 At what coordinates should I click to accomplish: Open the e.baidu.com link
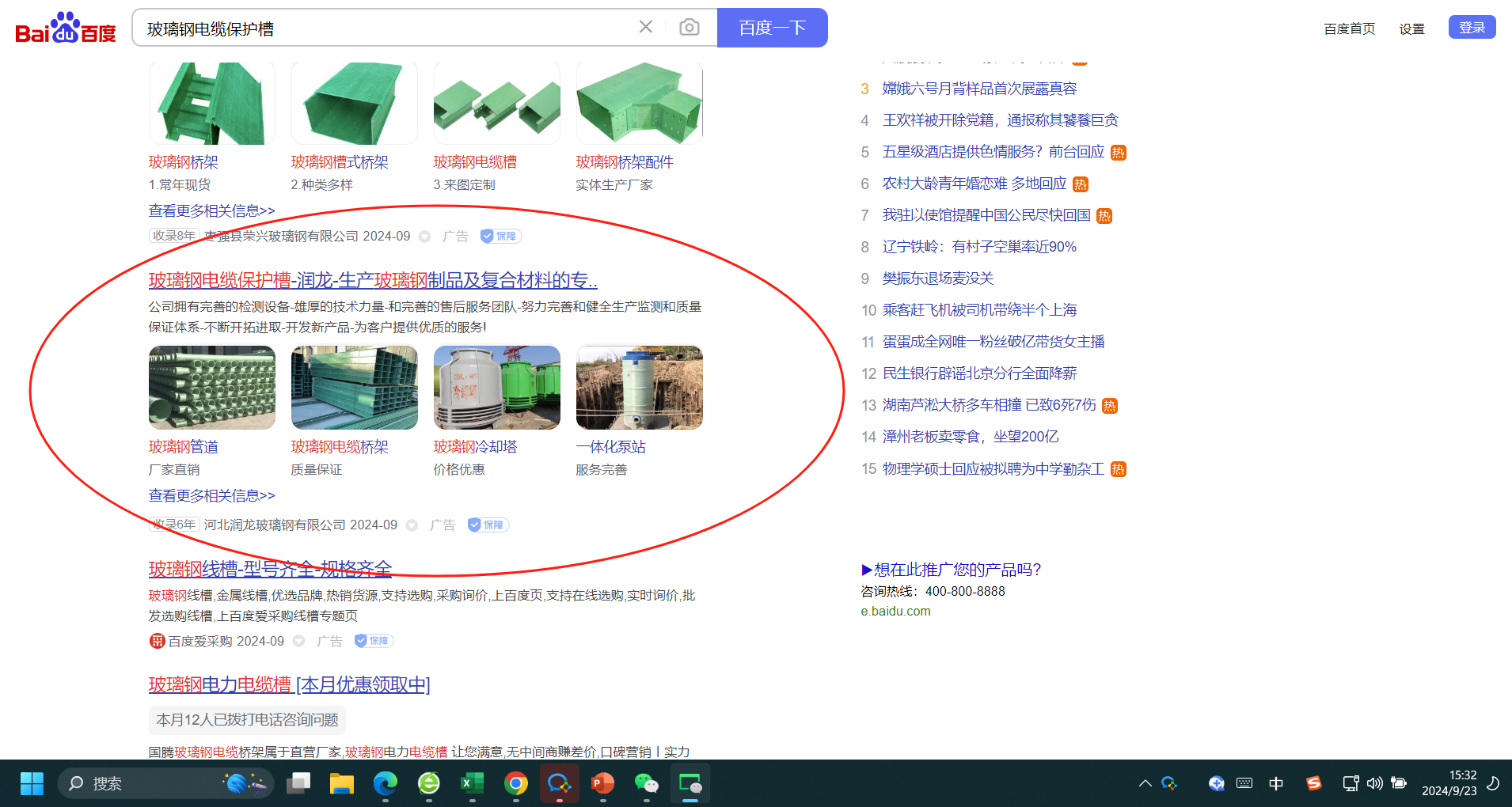(895, 611)
